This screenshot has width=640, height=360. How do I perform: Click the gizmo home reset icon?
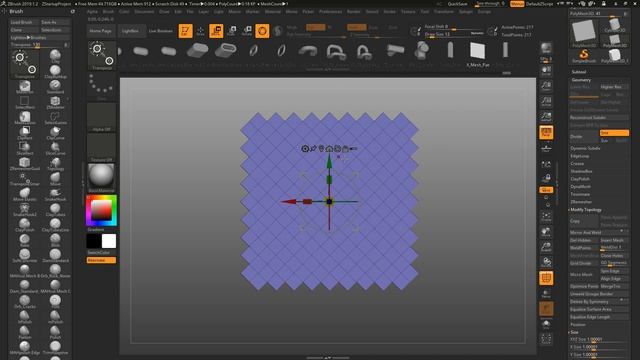point(329,149)
